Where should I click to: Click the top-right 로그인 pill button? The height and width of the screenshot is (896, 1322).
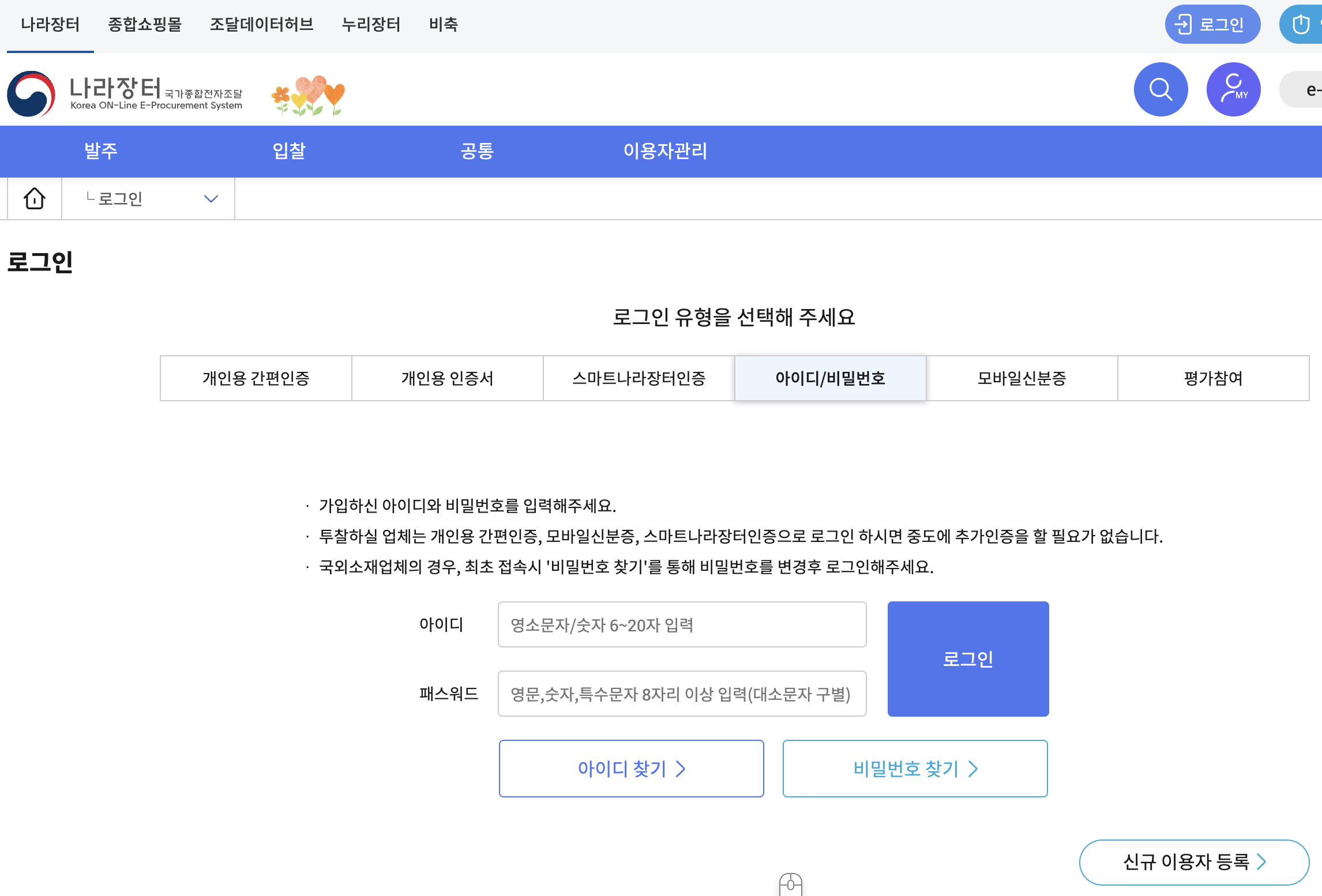pyautogui.click(x=1212, y=24)
